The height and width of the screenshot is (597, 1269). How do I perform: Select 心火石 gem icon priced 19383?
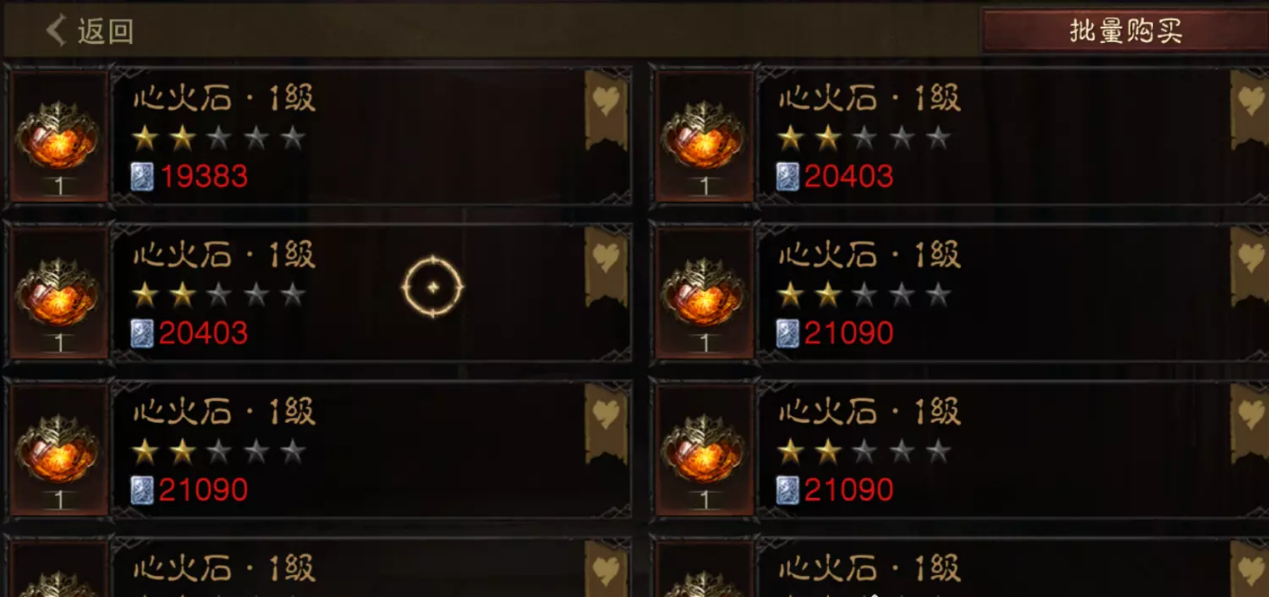point(58,136)
